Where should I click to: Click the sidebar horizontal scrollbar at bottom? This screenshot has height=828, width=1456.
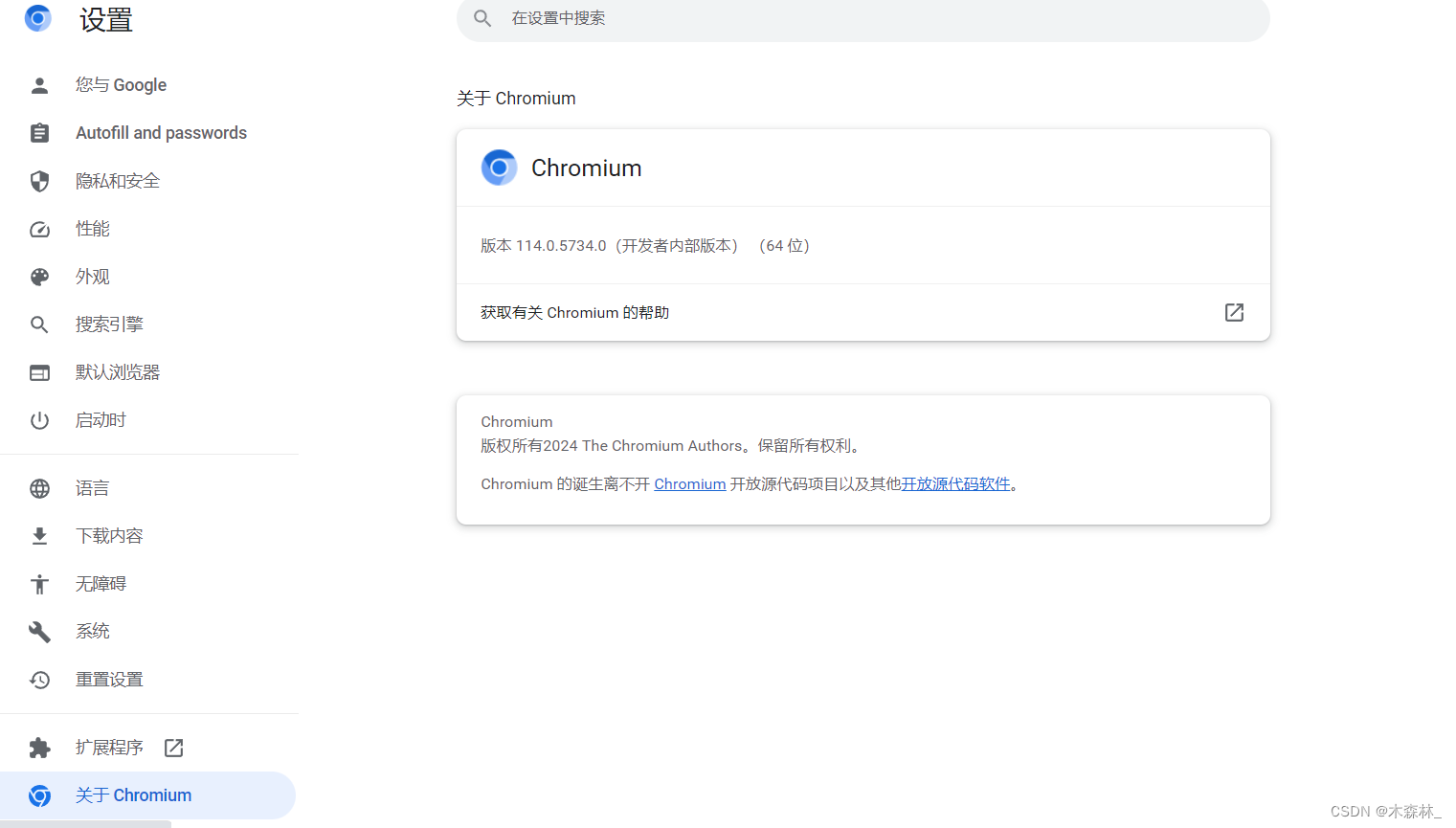click(x=85, y=824)
